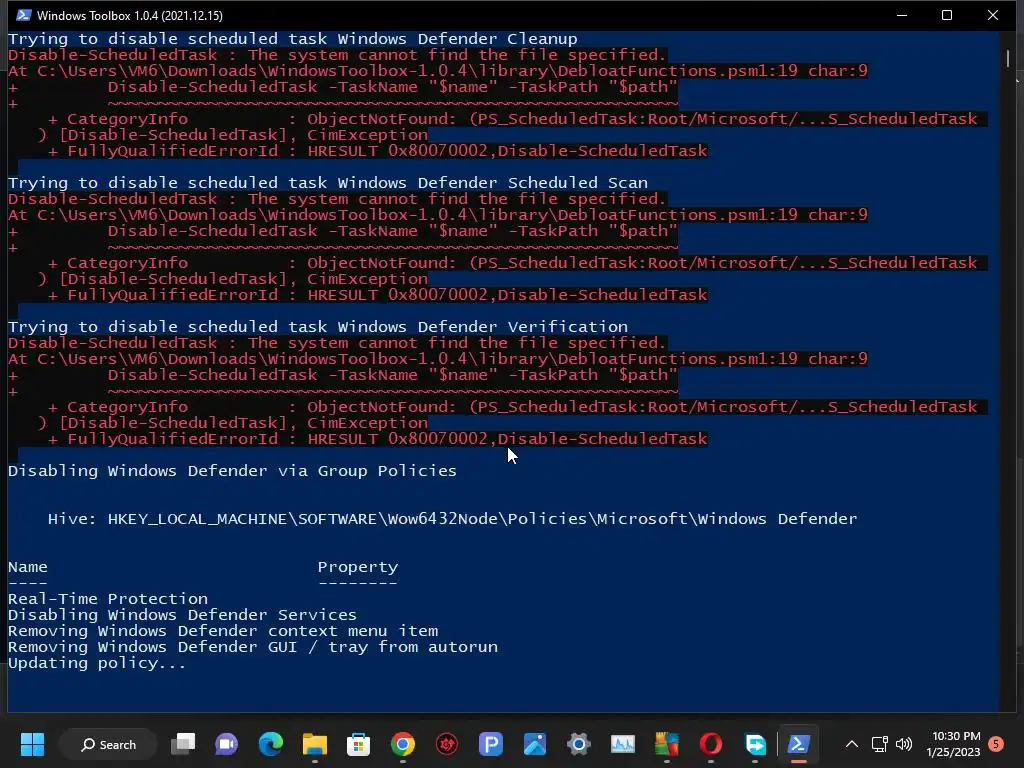Open Microsoft Store from the taskbar
This screenshot has height=768, width=1024.
pyautogui.click(x=359, y=744)
